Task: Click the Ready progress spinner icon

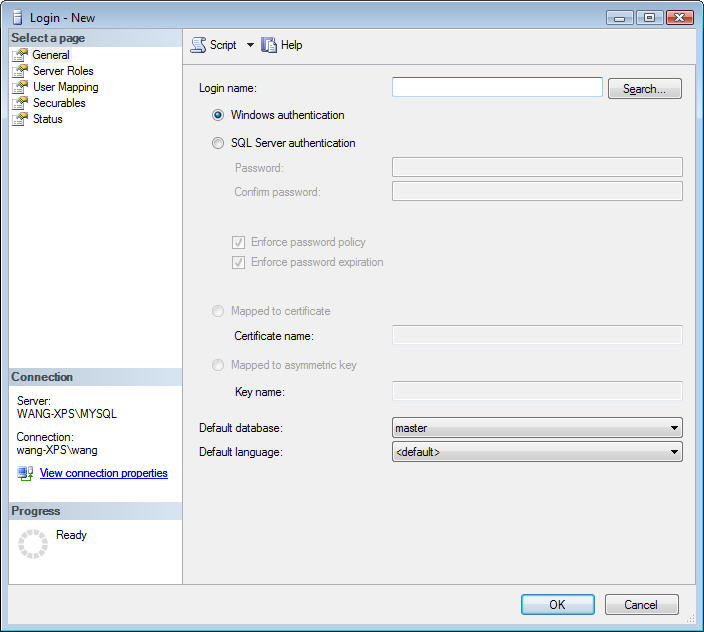Action: coord(33,544)
